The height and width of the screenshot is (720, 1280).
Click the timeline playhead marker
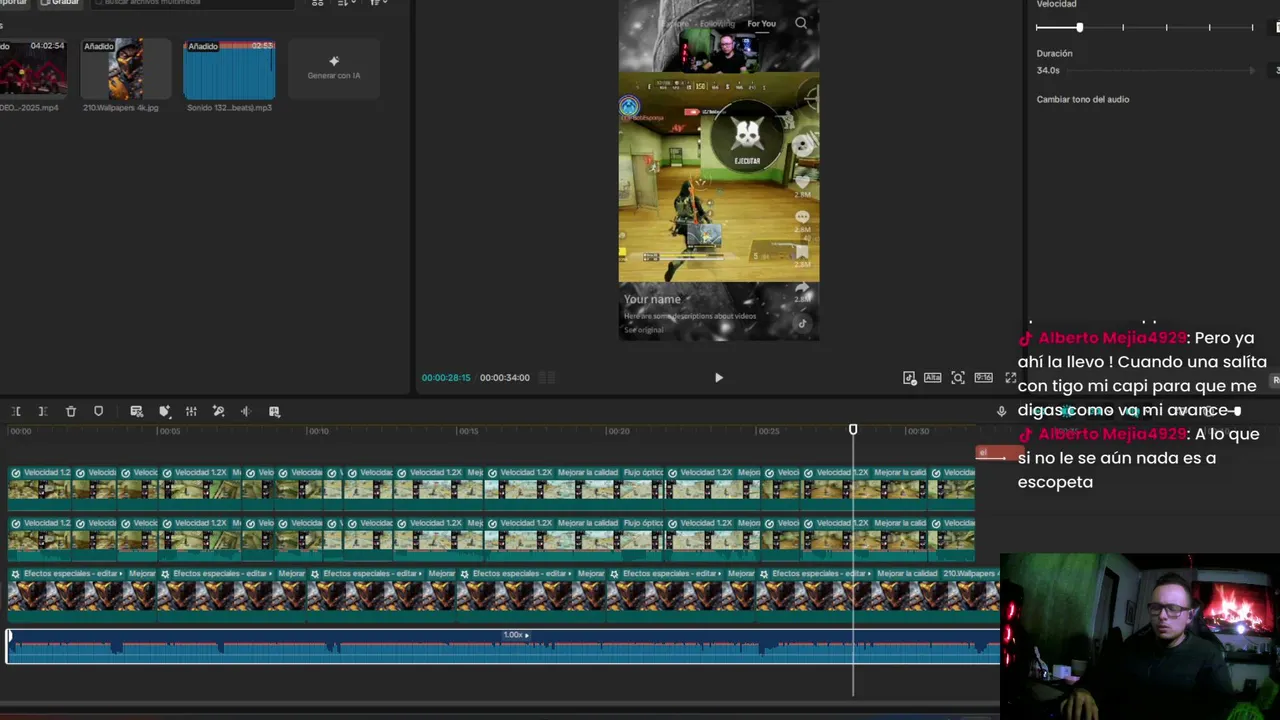coord(853,429)
